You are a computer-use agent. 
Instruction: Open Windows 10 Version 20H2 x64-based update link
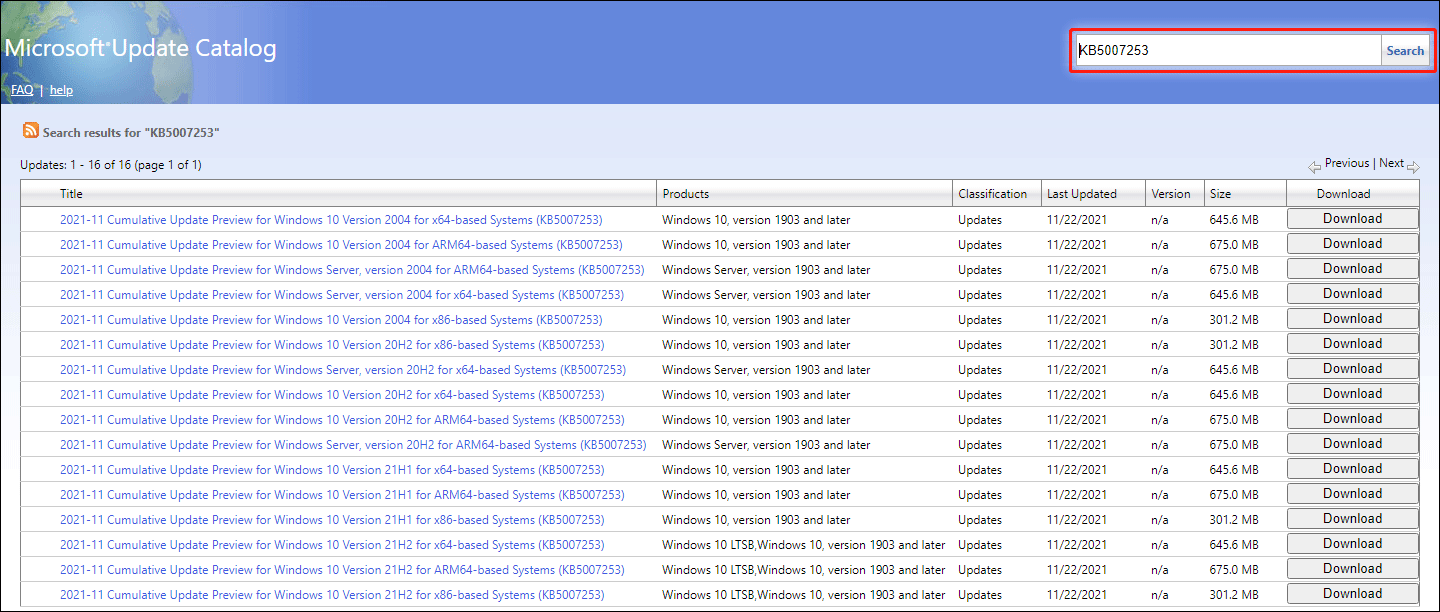(x=332, y=395)
